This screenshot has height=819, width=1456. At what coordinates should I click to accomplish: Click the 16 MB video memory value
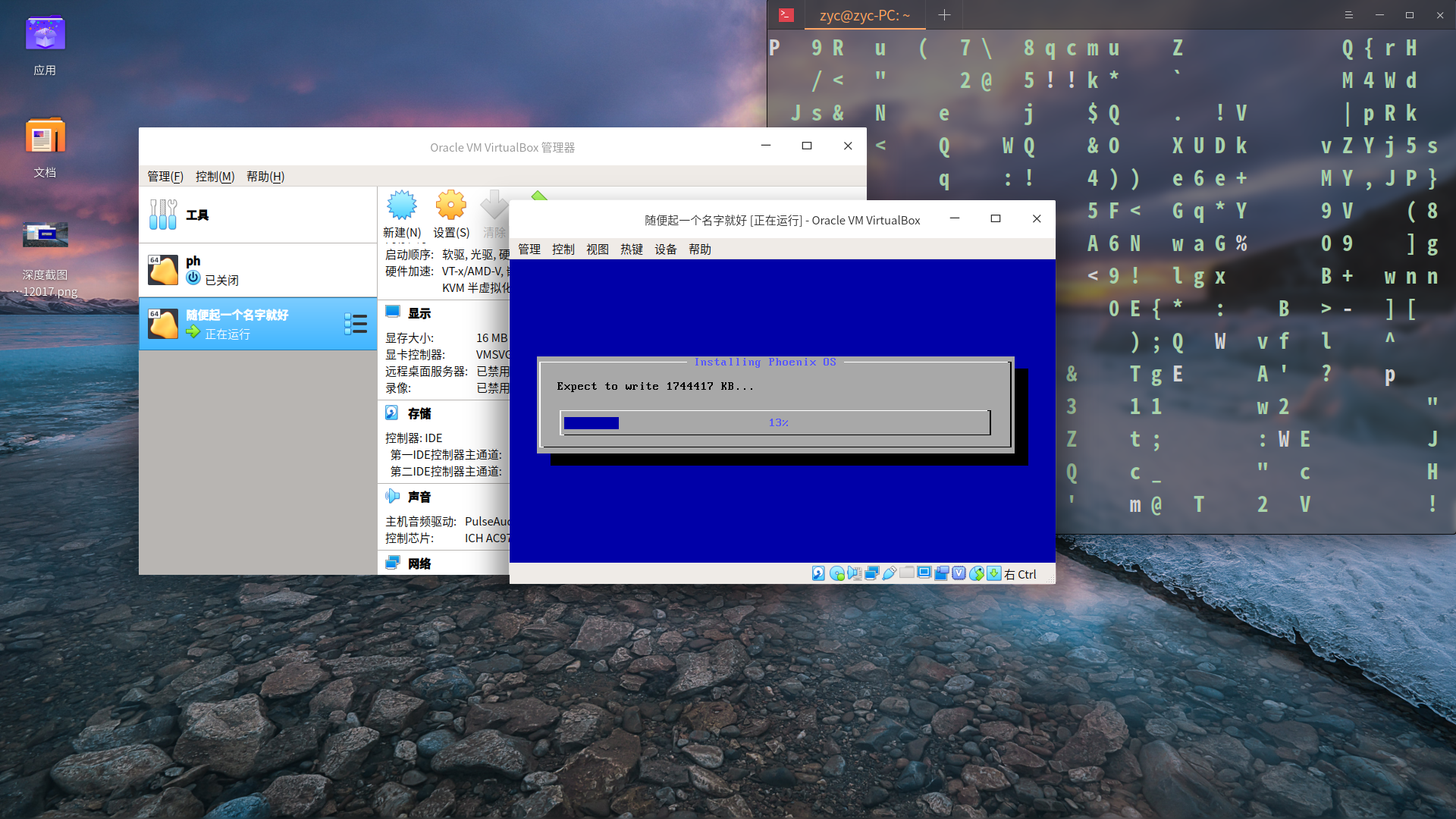[x=491, y=337]
